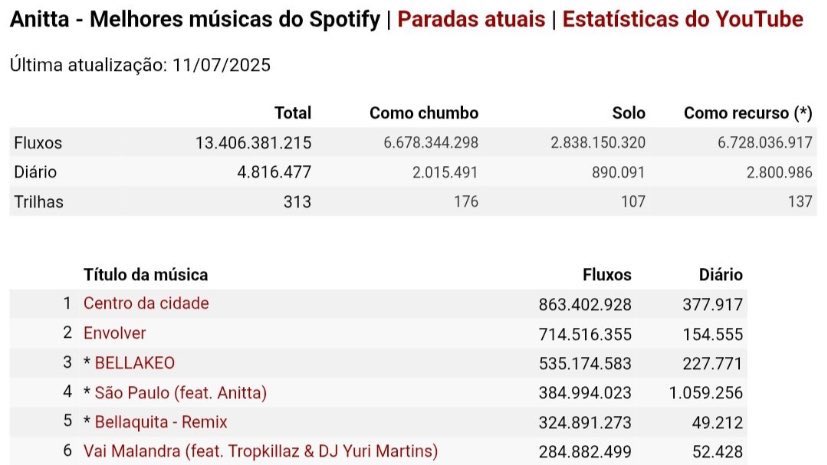Click the Solo column header
The image size is (827, 465).
[x=629, y=113]
